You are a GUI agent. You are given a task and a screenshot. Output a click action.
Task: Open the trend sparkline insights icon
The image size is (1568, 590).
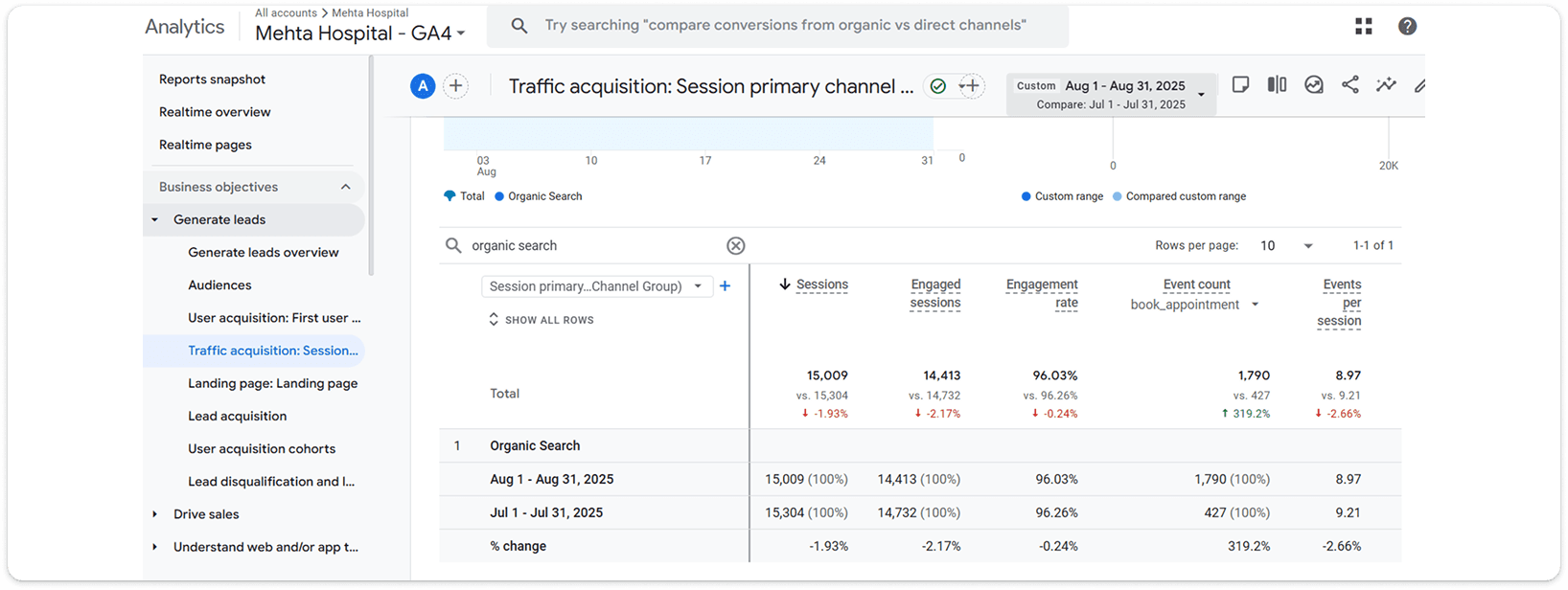coord(1386,84)
